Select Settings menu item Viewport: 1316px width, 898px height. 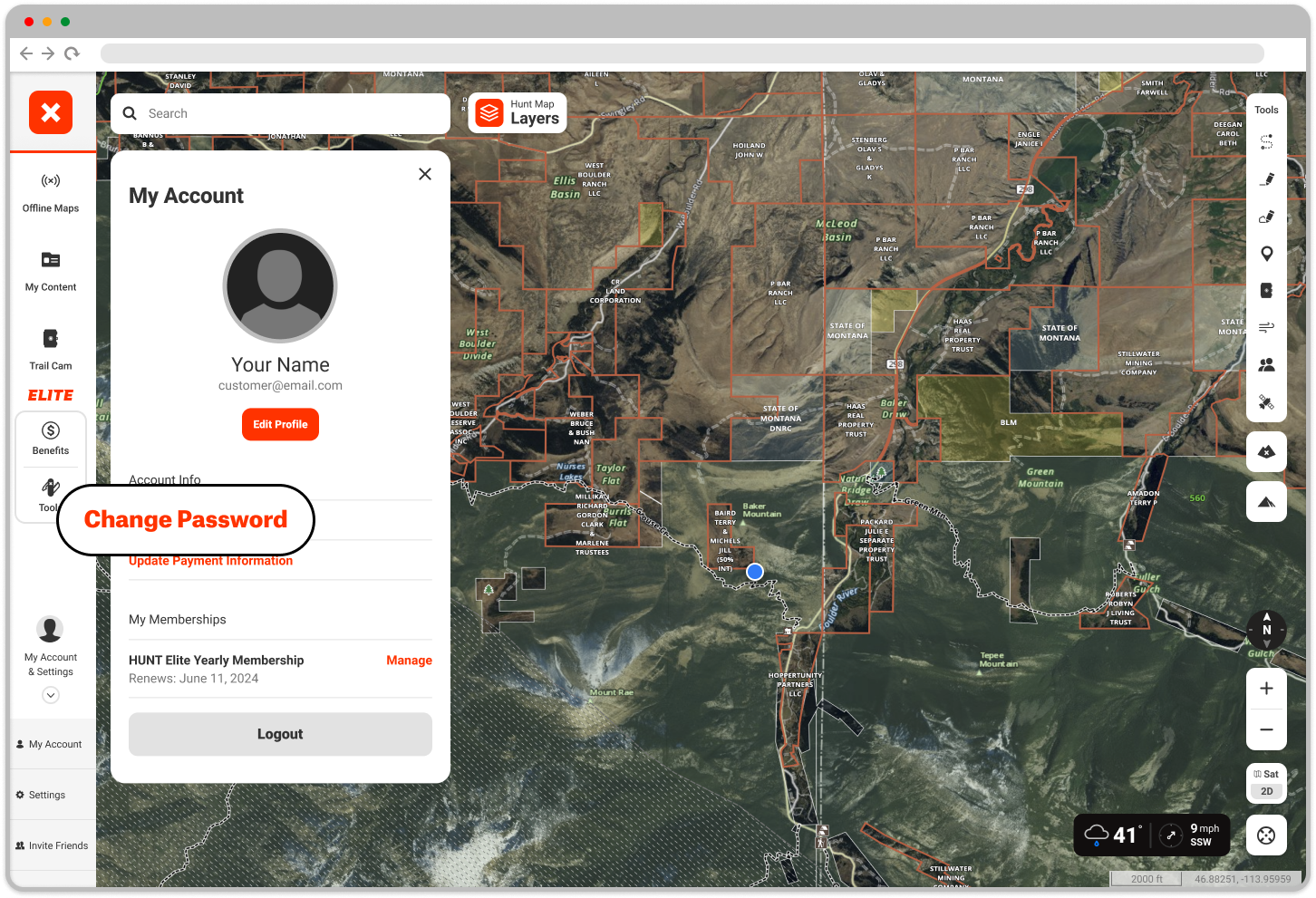point(53,795)
